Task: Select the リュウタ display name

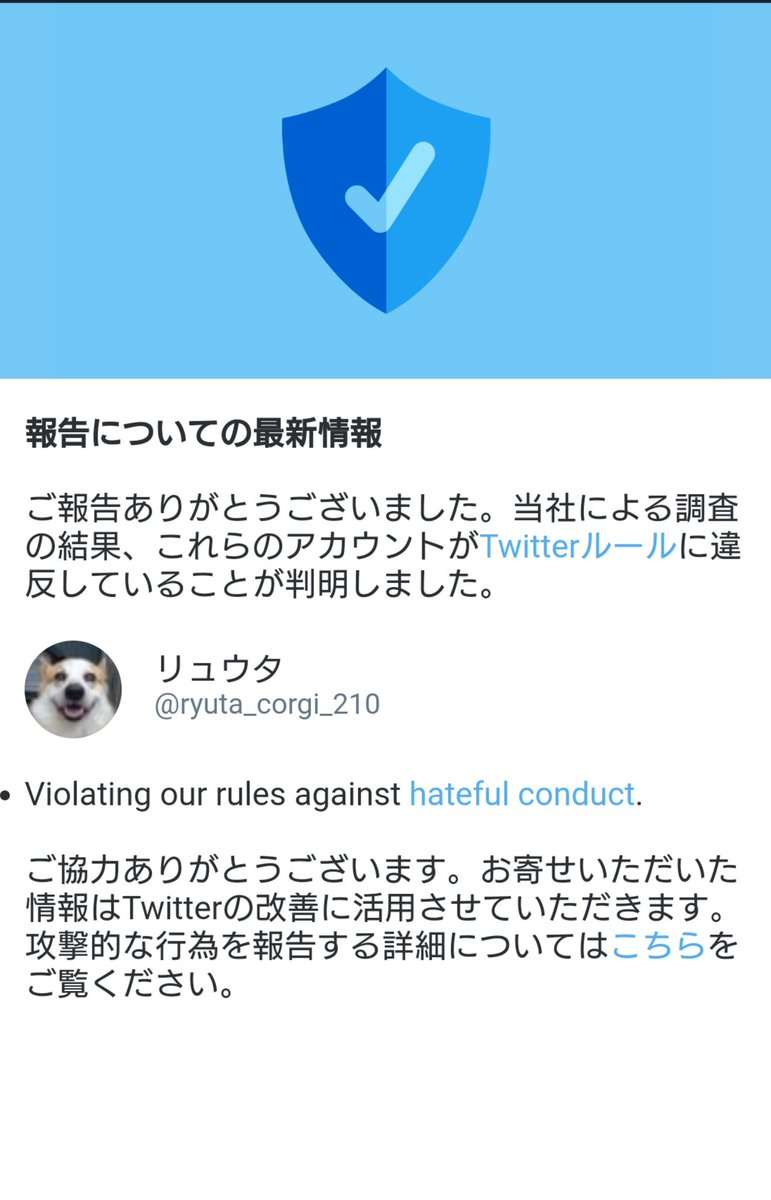Action: [x=219, y=668]
